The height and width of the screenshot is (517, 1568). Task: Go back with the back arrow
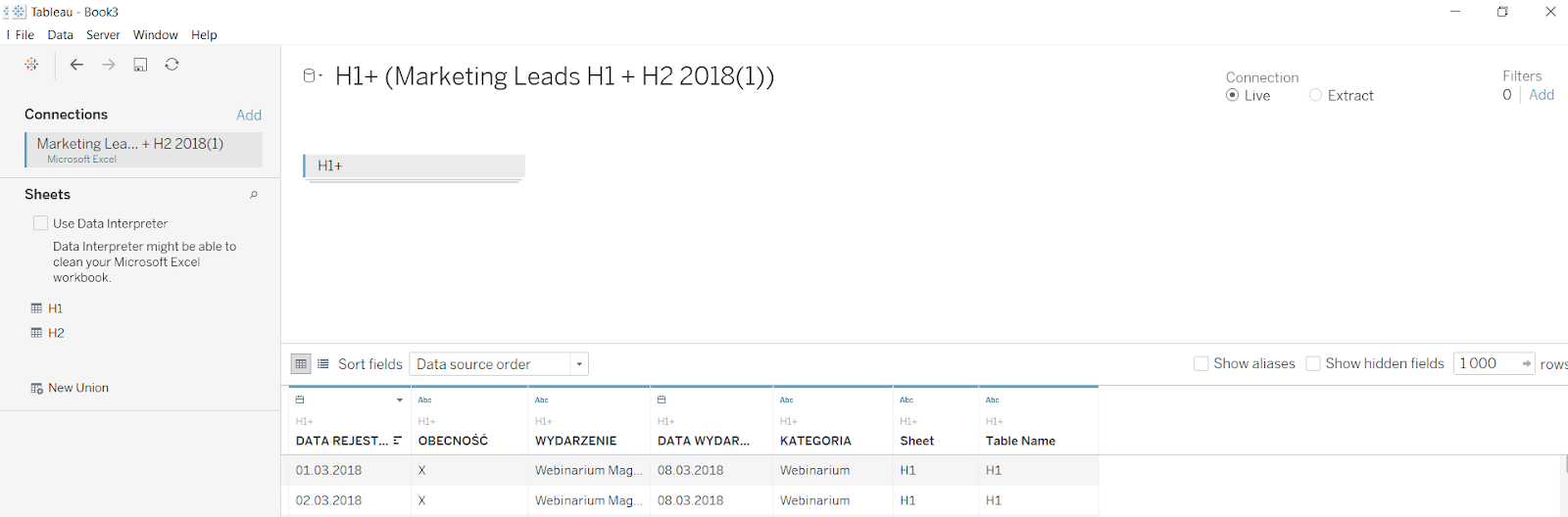point(76,65)
